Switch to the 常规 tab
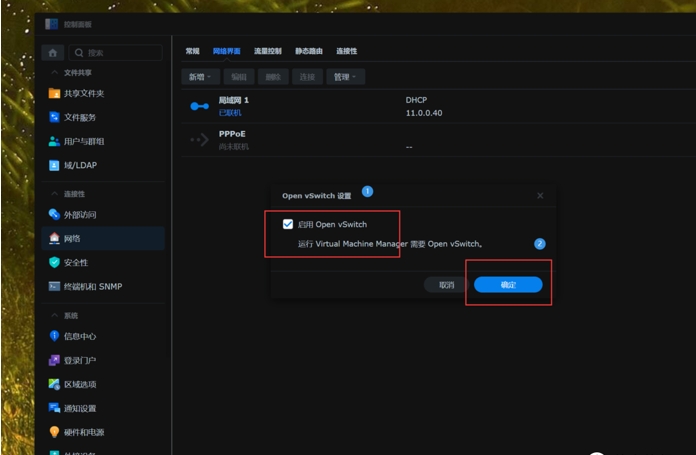 192,51
